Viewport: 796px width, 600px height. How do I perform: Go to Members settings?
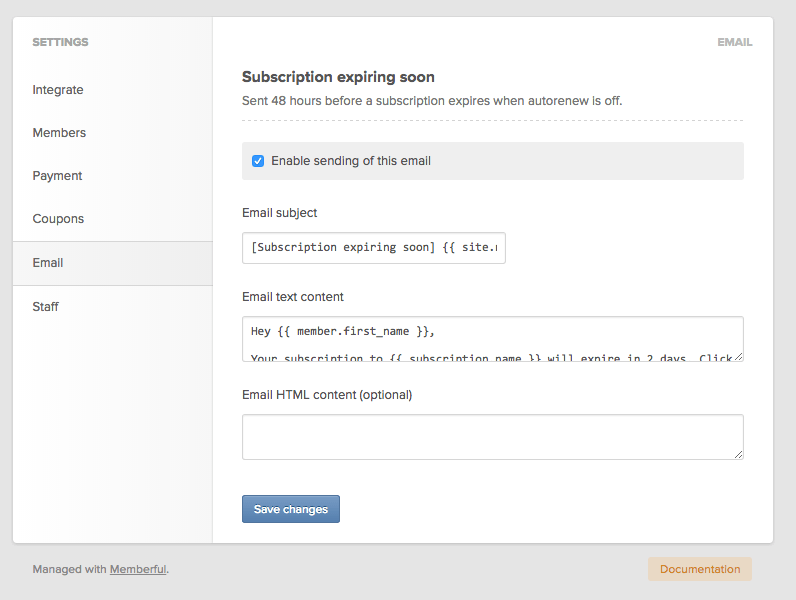click(x=59, y=133)
